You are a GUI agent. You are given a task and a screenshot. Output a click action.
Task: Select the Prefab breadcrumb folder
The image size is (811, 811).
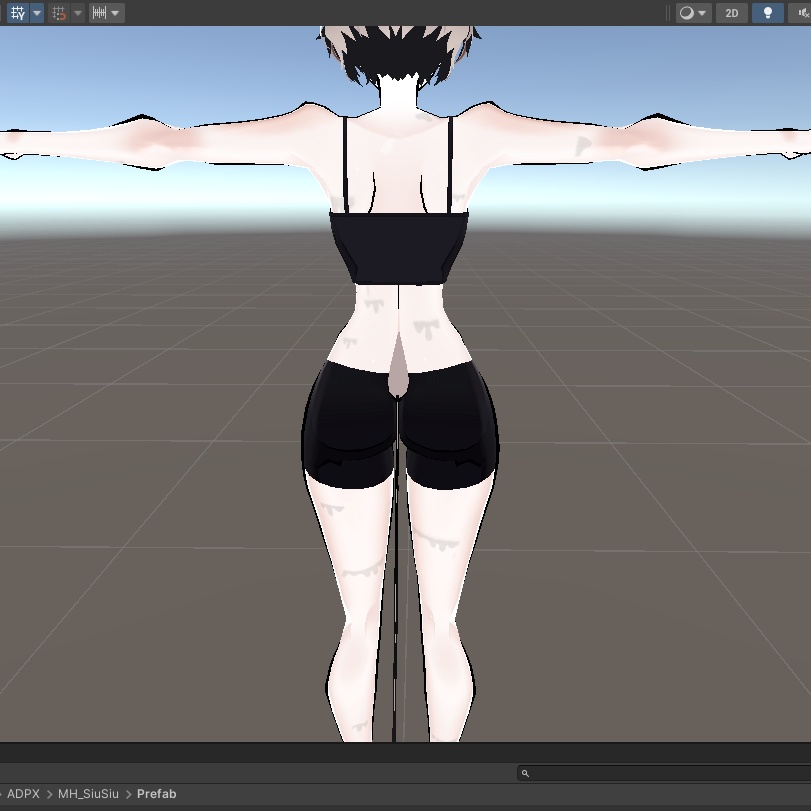(157, 794)
